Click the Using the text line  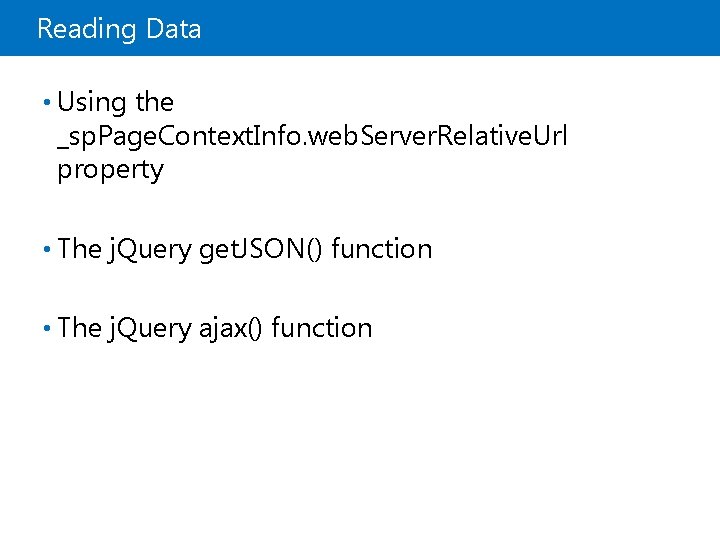pos(116,102)
